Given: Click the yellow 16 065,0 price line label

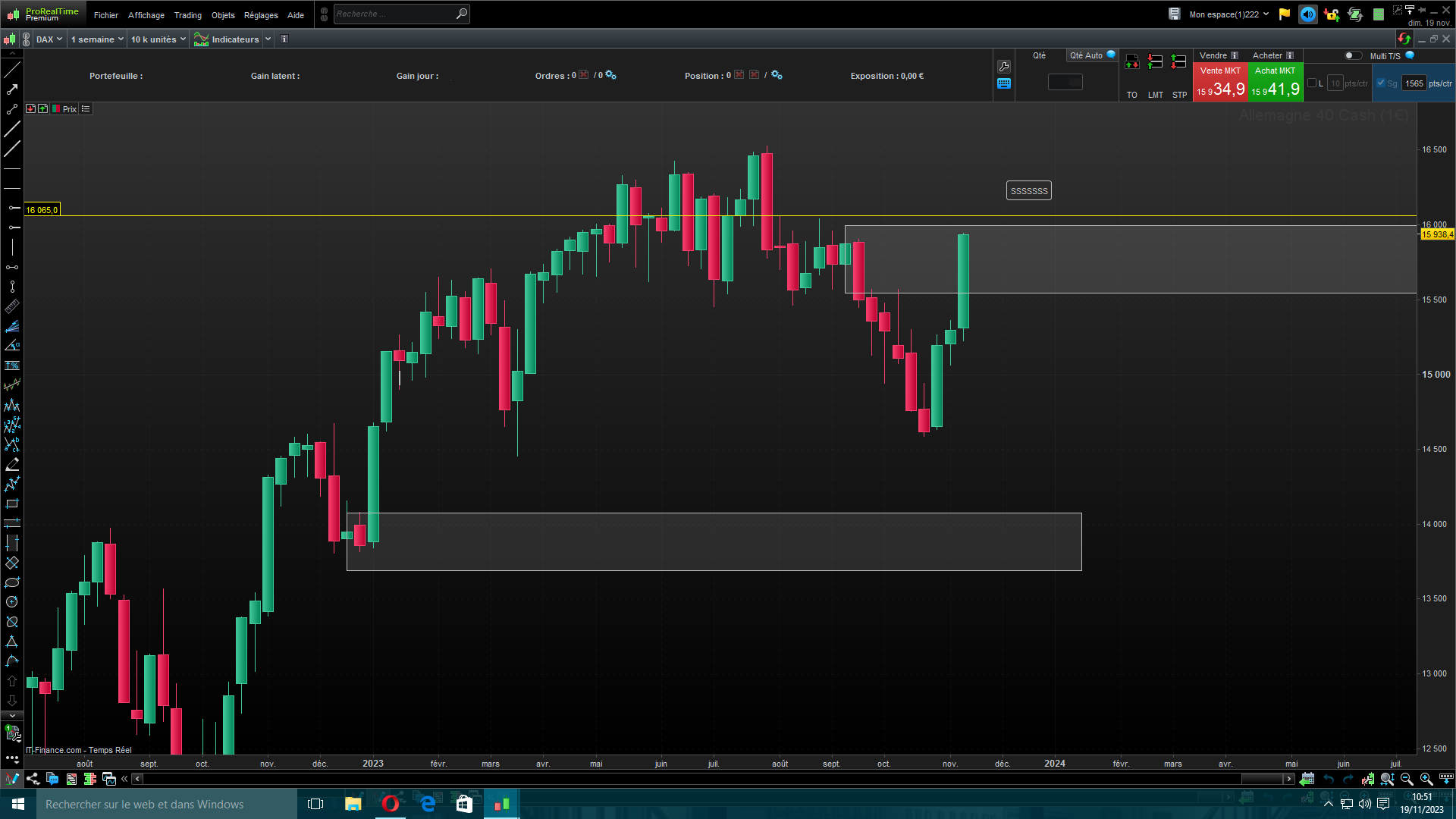Looking at the screenshot, I should point(42,210).
